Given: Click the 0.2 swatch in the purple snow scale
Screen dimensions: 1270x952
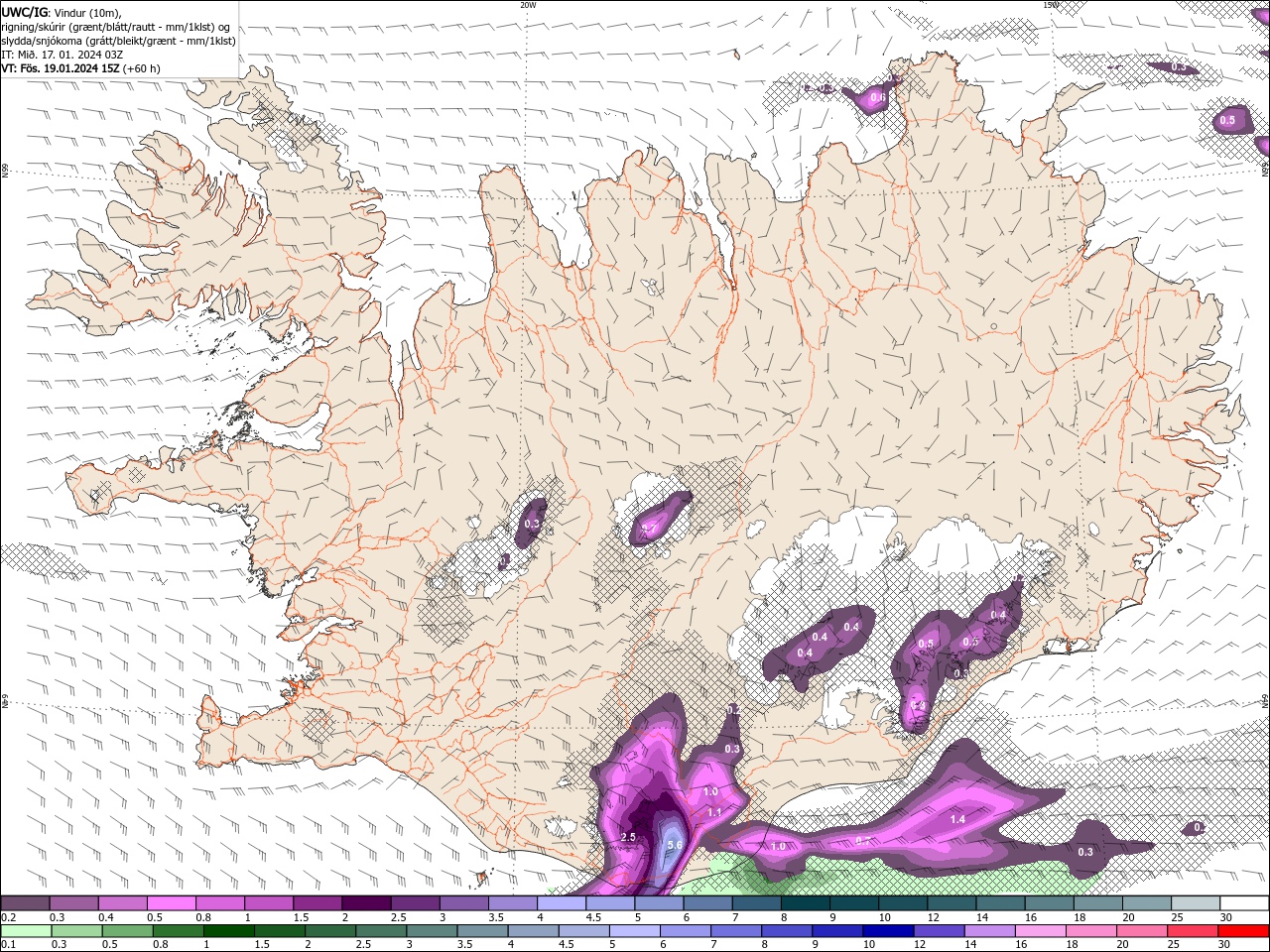Looking at the screenshot, I should pyautogui.click(x=25, y=903).
